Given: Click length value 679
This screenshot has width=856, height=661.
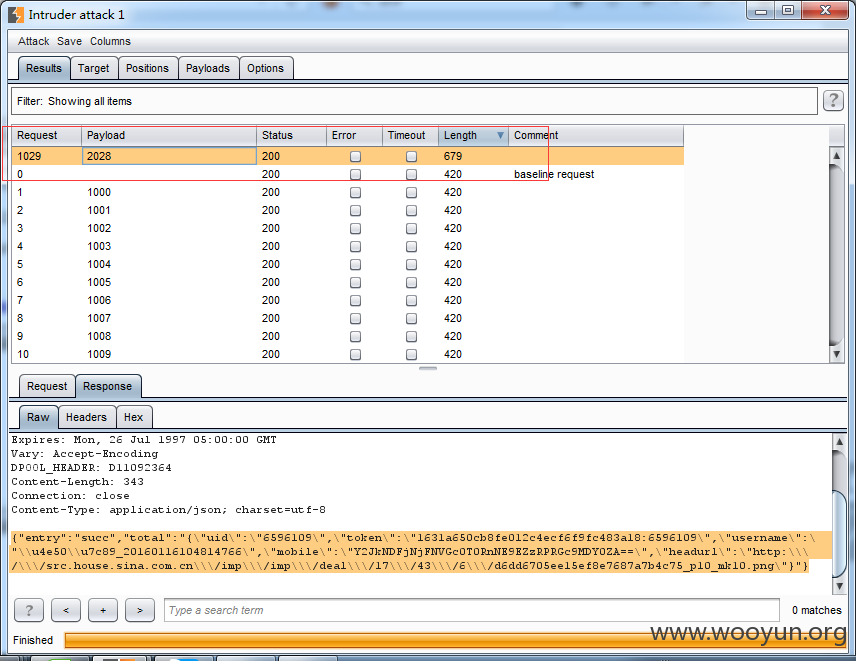Looking at the screenshot, I should coord(453,156).
